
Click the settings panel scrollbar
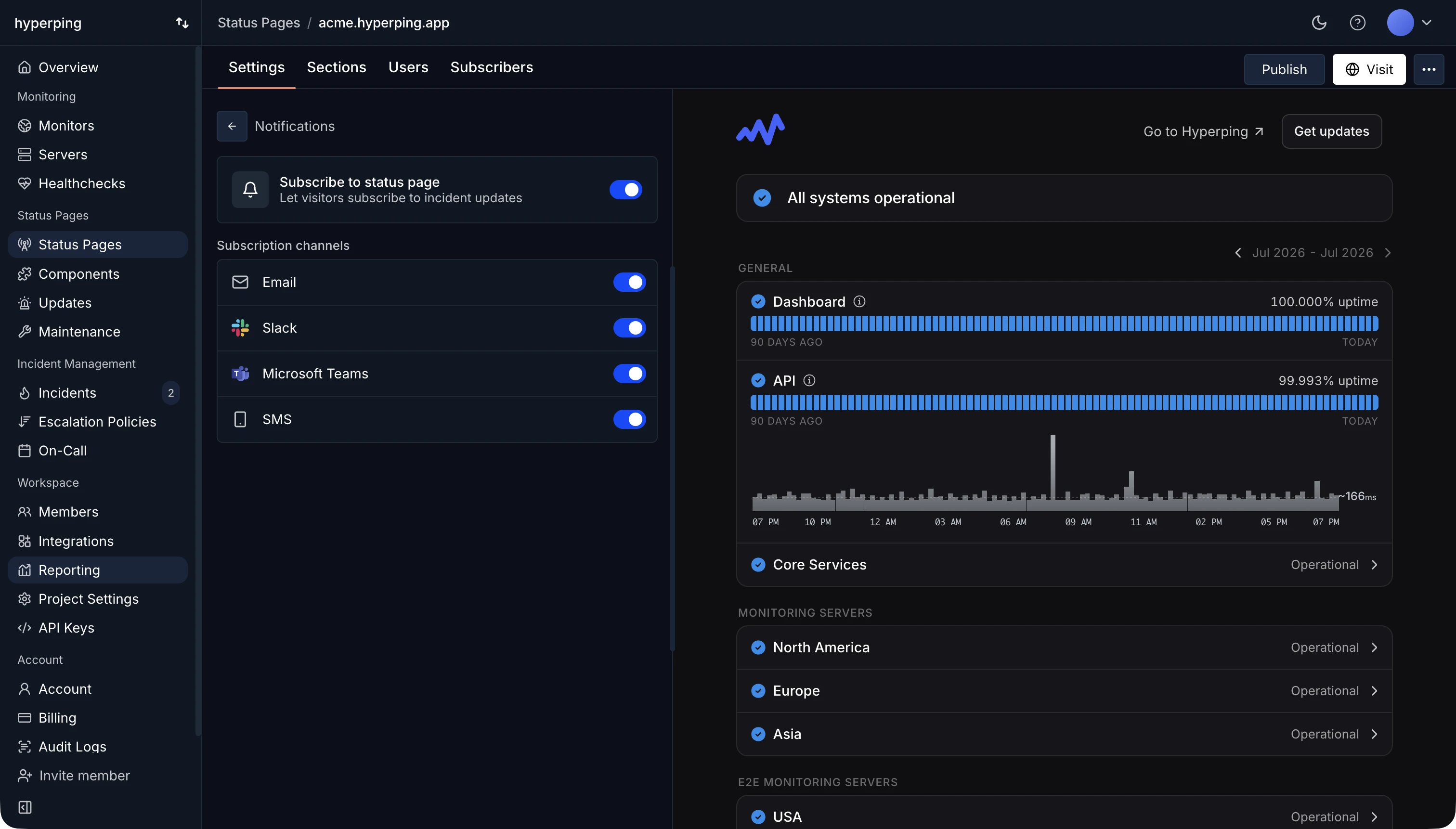pos(673,458)
